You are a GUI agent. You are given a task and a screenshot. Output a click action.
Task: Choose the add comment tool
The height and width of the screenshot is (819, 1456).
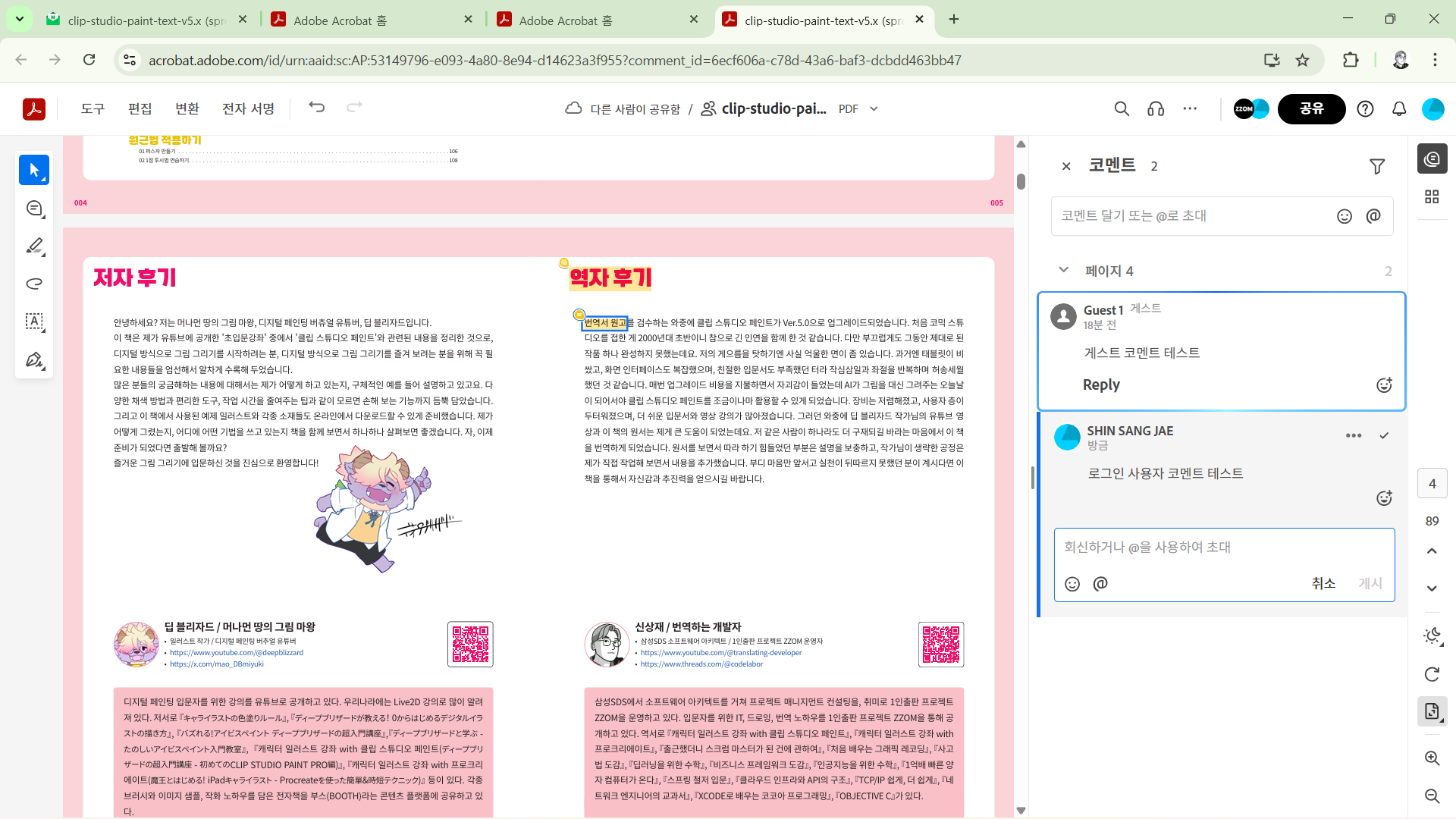click(x=34, y=209)
